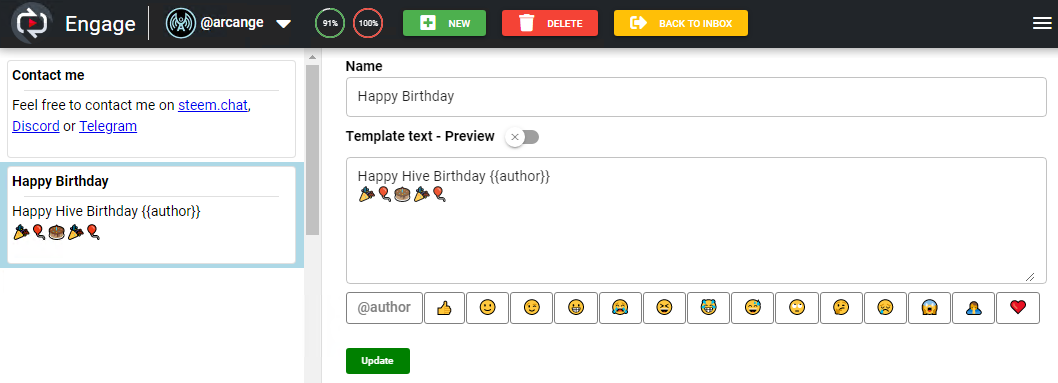
Task: Click the Engage logo icon
Action: 31,24
